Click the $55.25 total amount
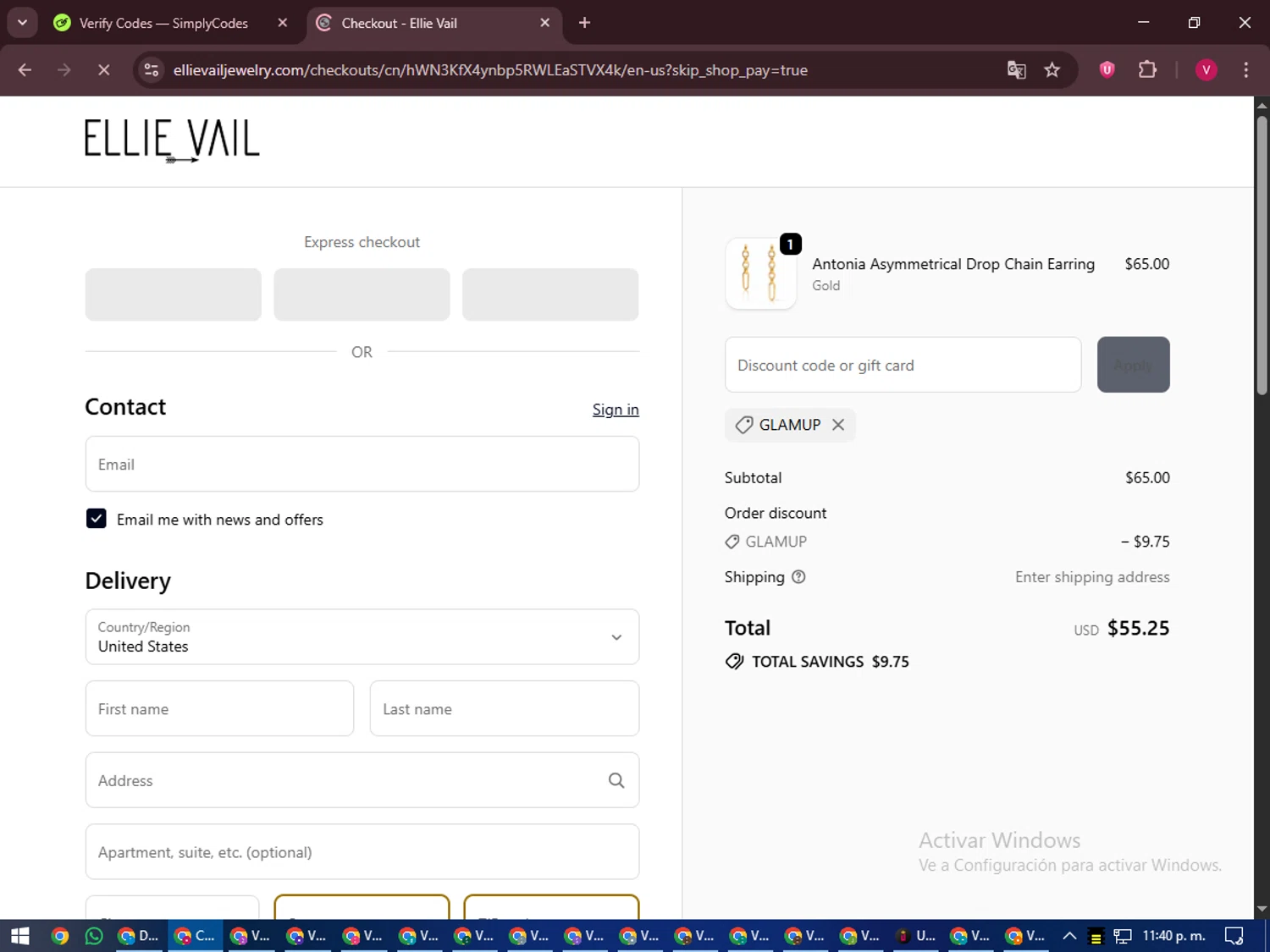Viewport: 1270px width, 952px height. coord(1138,629)
